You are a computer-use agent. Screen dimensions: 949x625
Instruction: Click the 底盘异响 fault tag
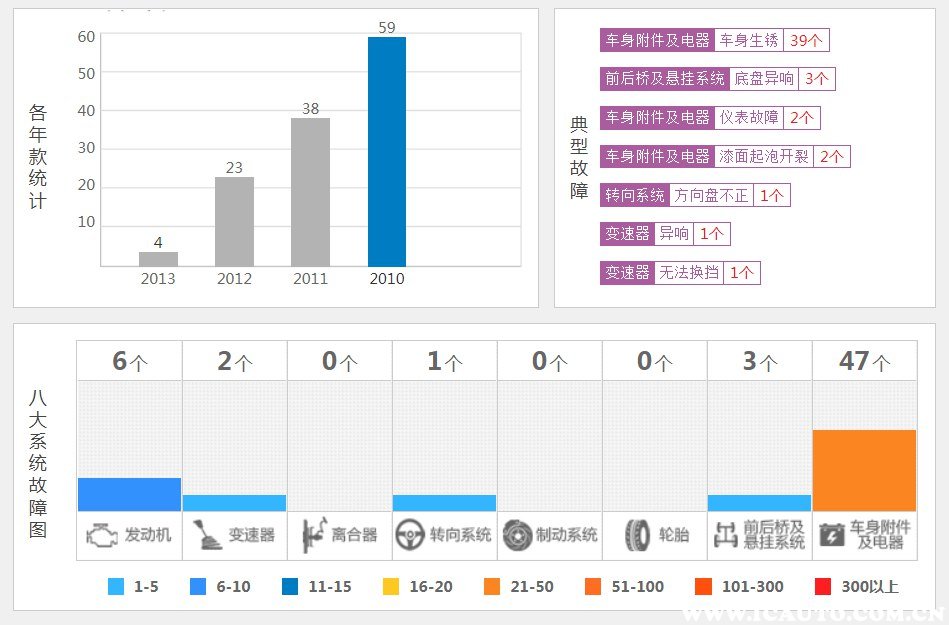[764, 78]
